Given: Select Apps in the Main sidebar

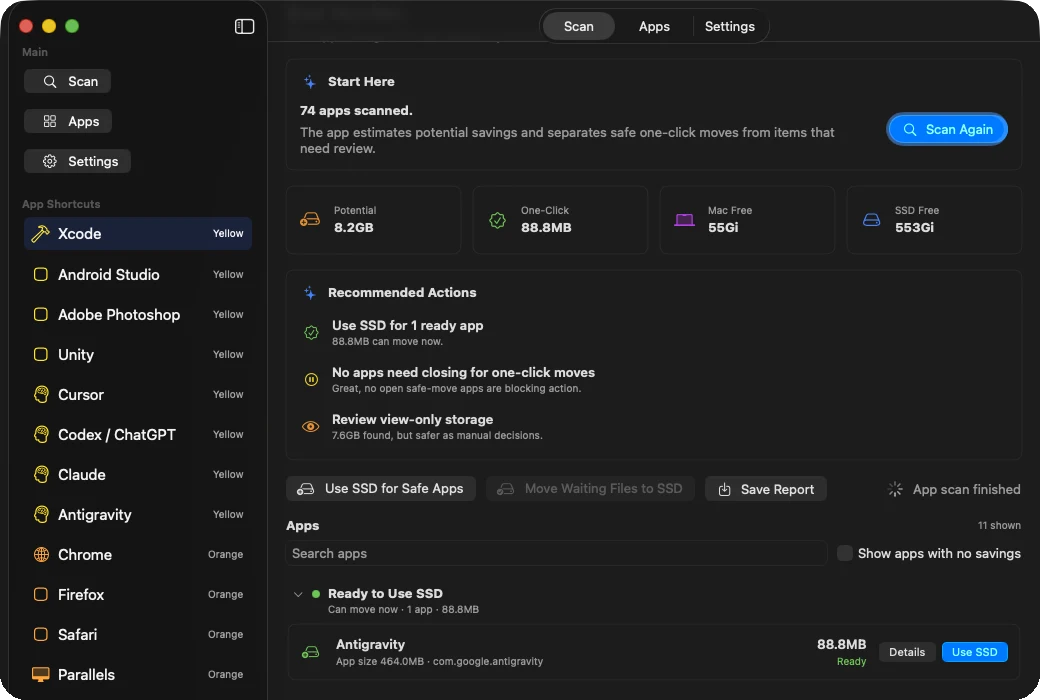Looking at the screenshot, I should [68, 121].
